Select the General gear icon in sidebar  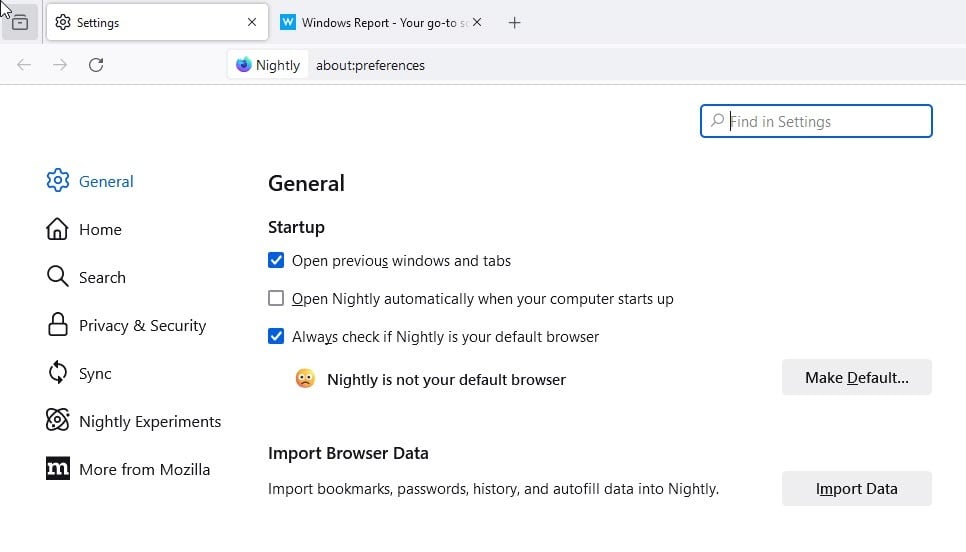point(58,181)
